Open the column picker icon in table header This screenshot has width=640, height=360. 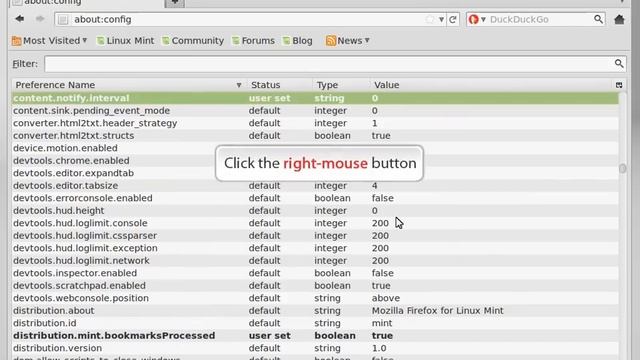click(x=619, y=85)
